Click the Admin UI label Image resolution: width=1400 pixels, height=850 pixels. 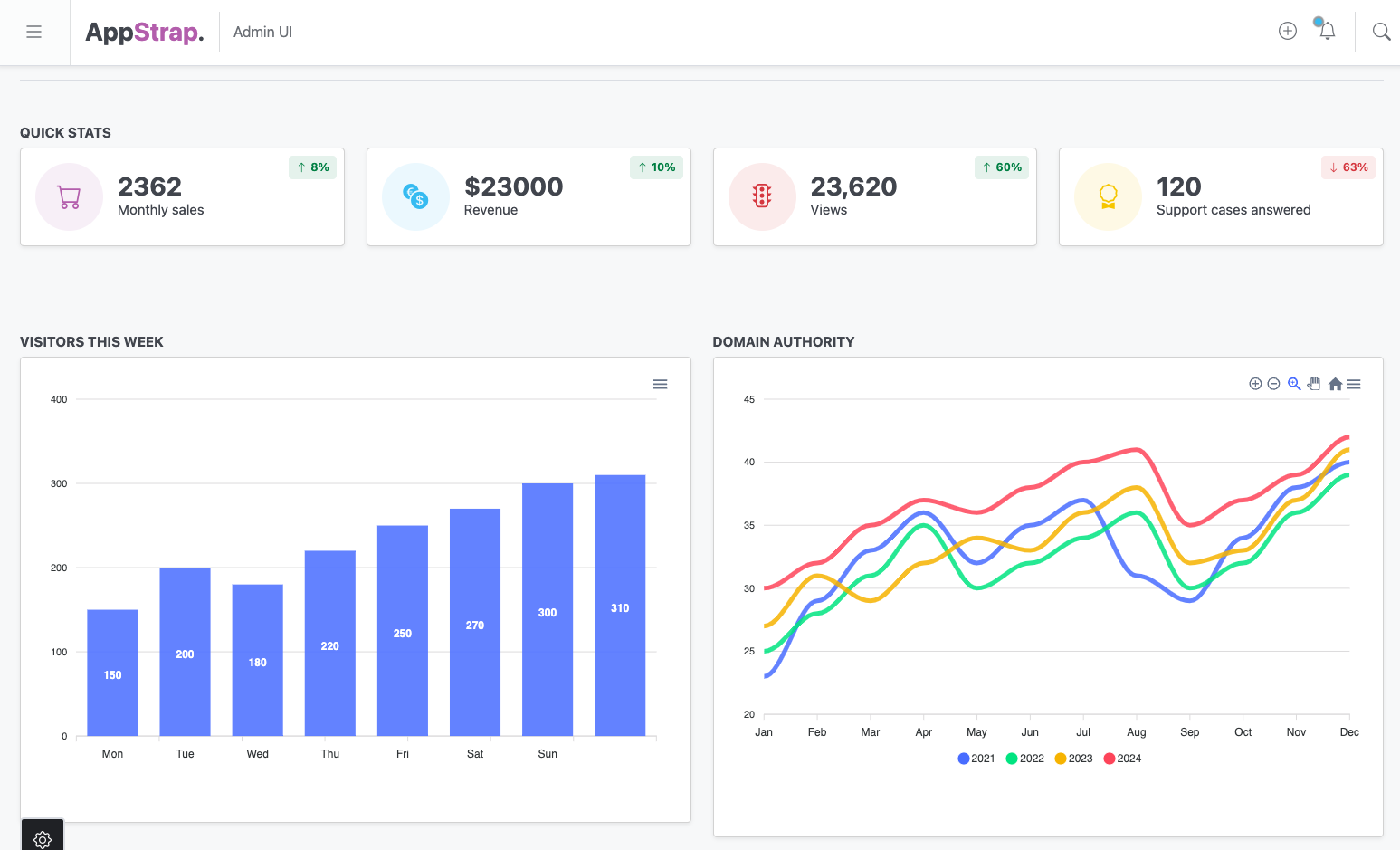pos(262,32)
